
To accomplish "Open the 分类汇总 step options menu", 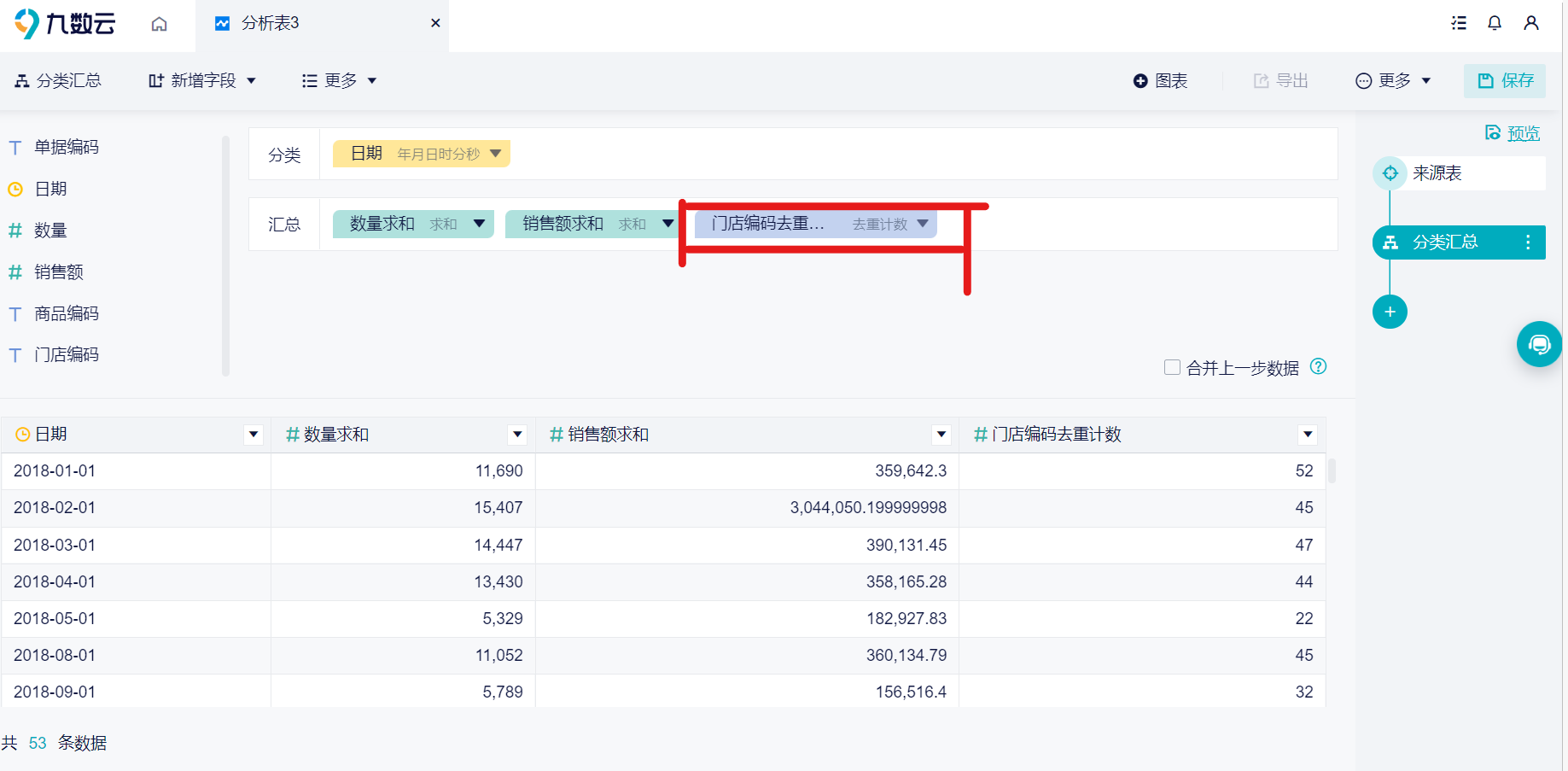I will coord(1528,242).
